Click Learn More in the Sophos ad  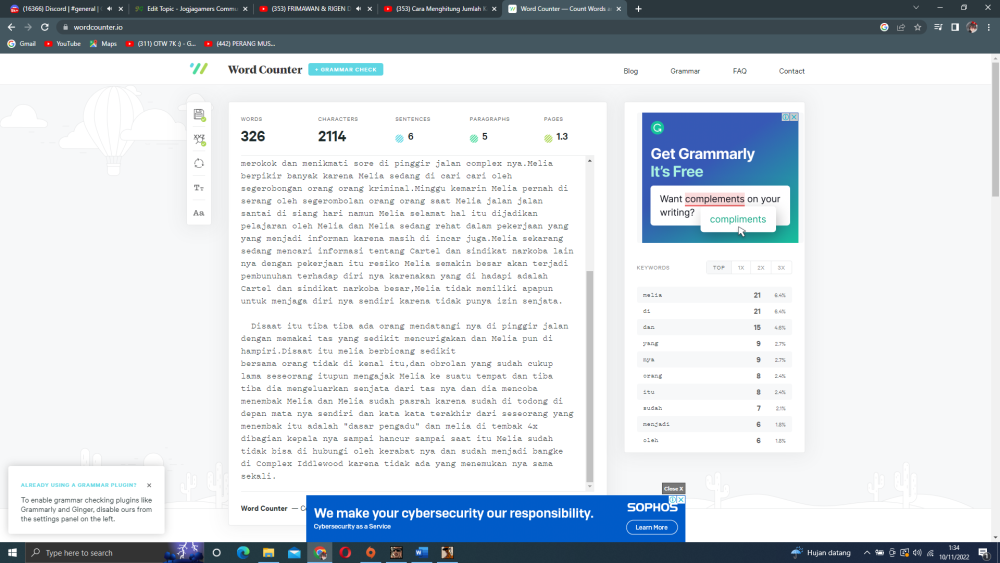tap(652, 527)
